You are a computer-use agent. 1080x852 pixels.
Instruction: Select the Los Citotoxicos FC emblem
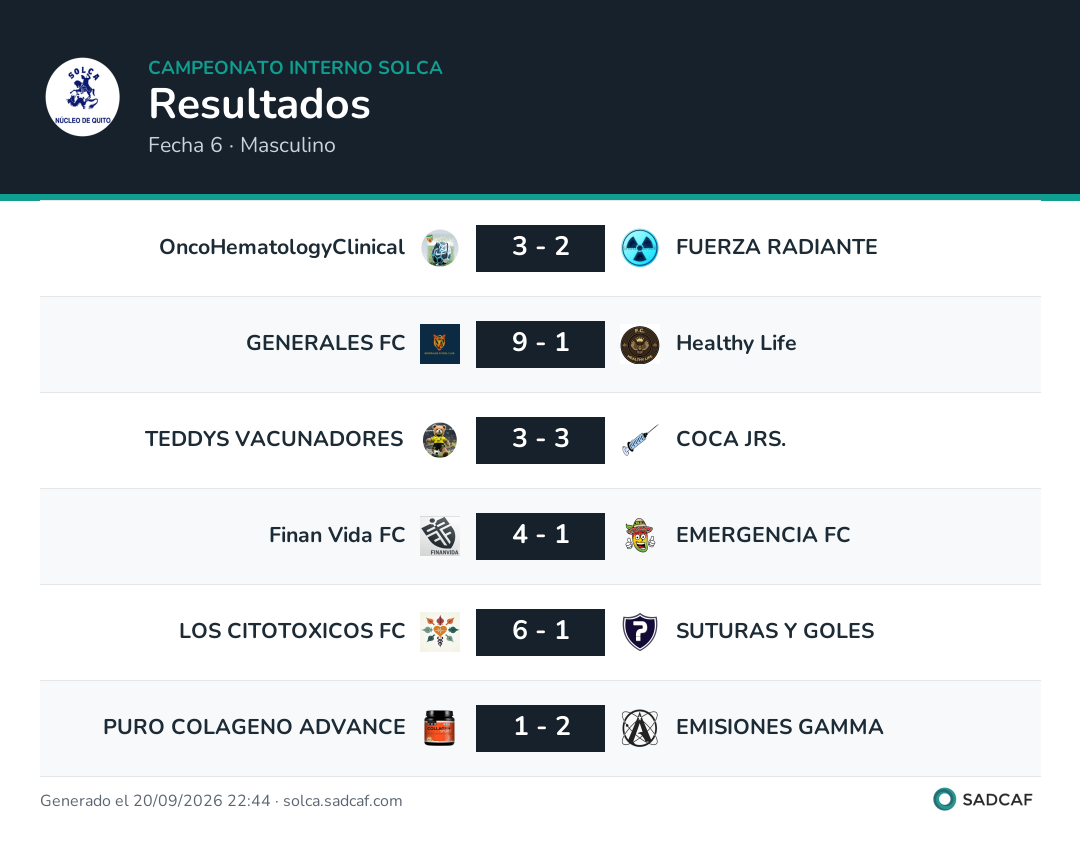[440, 632]
